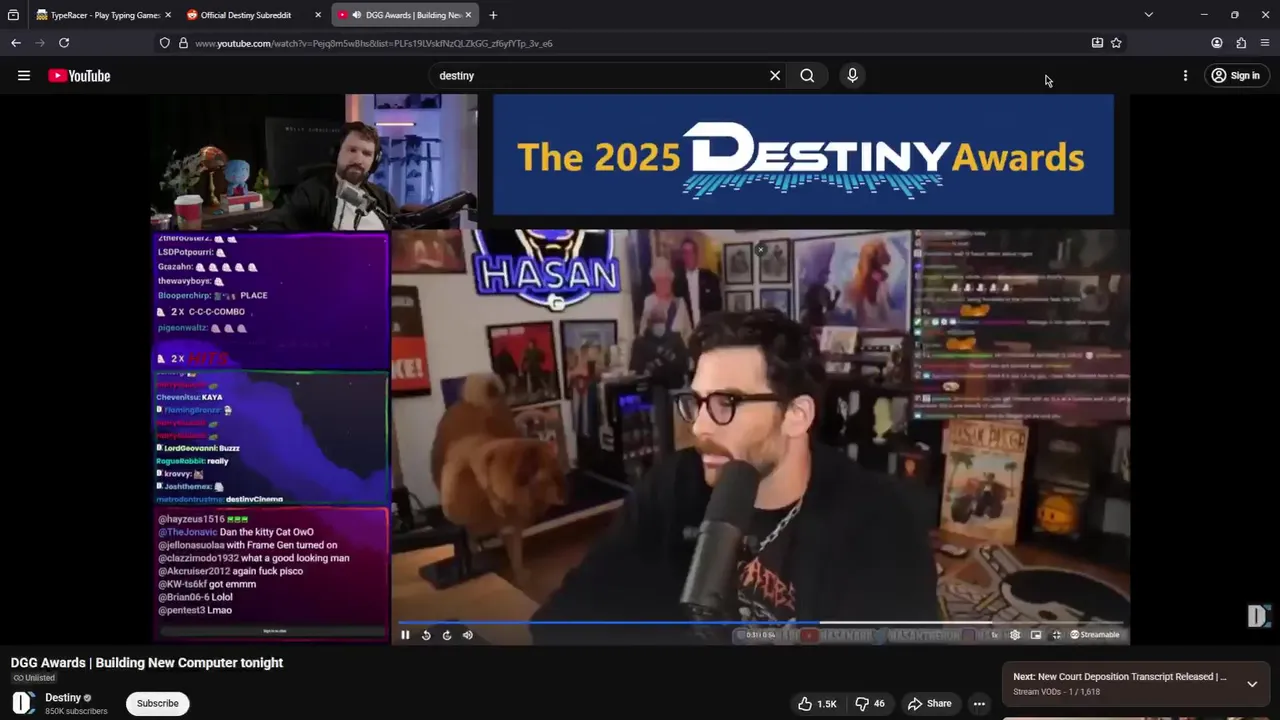
Task: Select the DGG Awards browser tab
Action: tap(404, 15)
